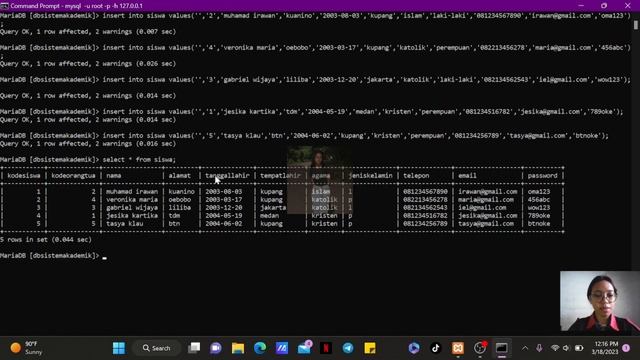Click address 'kuanino' in table
Image resolution: width=640 pixels, height=360 pixels.
coord(182,191)
